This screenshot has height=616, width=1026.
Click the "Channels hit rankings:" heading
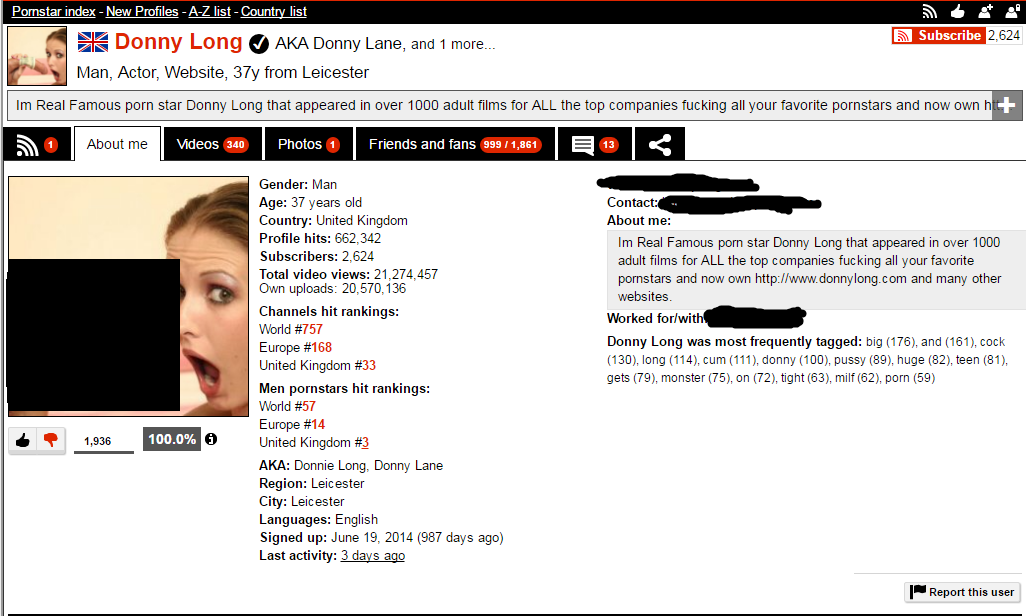point(328,312)
